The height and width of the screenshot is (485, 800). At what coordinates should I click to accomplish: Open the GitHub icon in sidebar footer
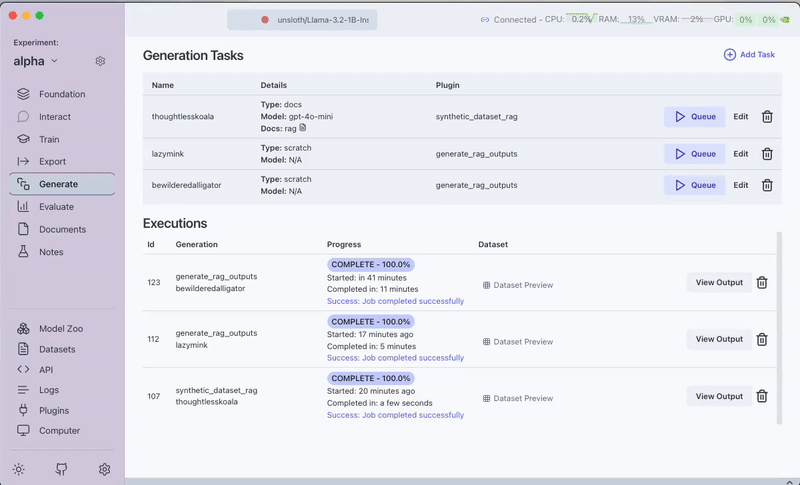click(62, 469)
